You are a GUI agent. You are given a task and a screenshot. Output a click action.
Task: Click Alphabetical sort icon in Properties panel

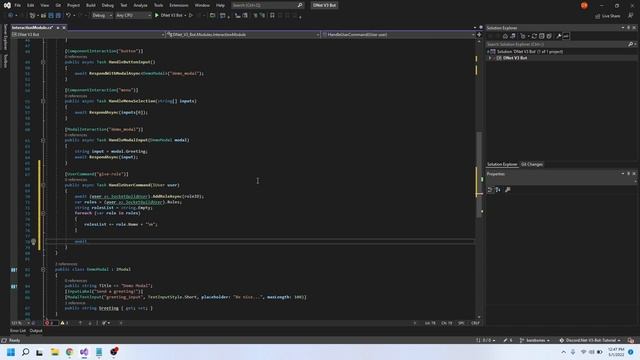click(498, 190)
